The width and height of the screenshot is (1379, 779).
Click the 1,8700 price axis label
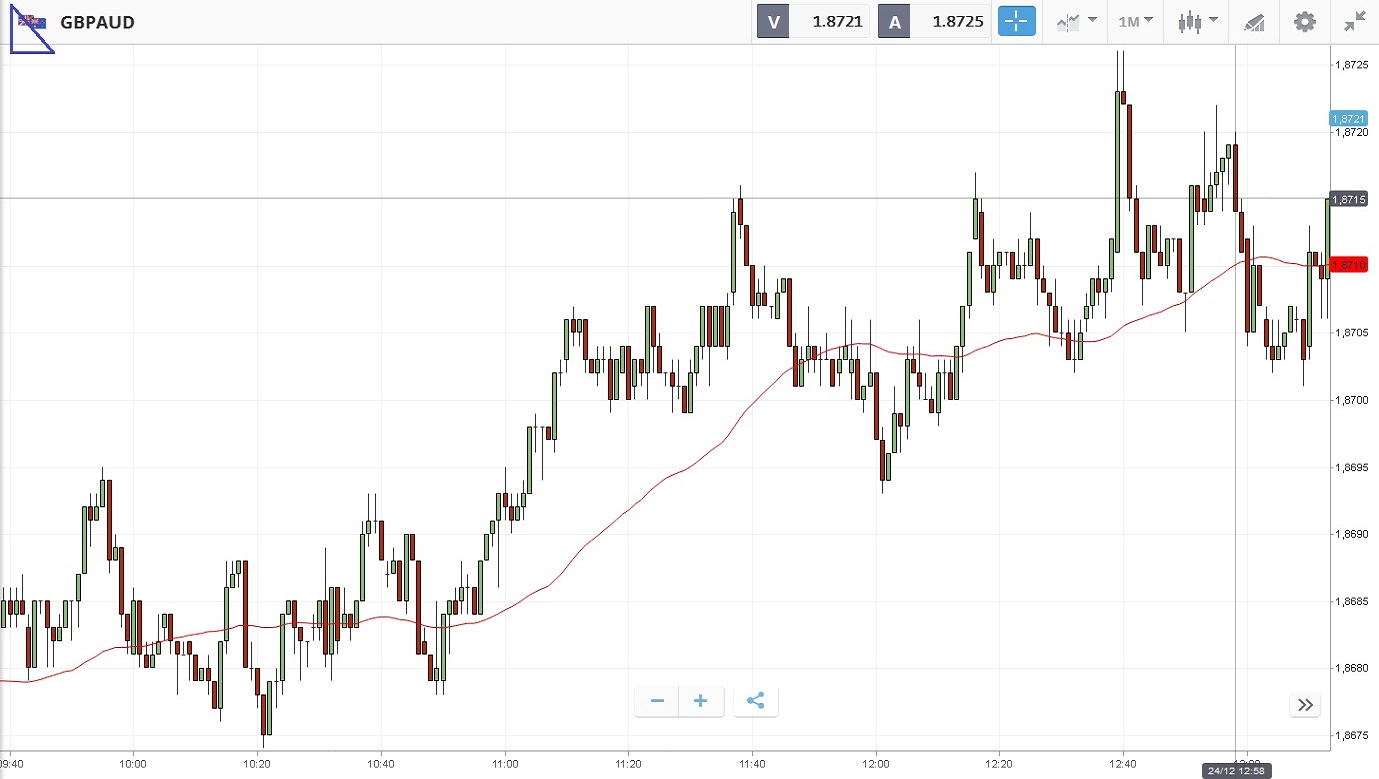(x=1351, y=400)
